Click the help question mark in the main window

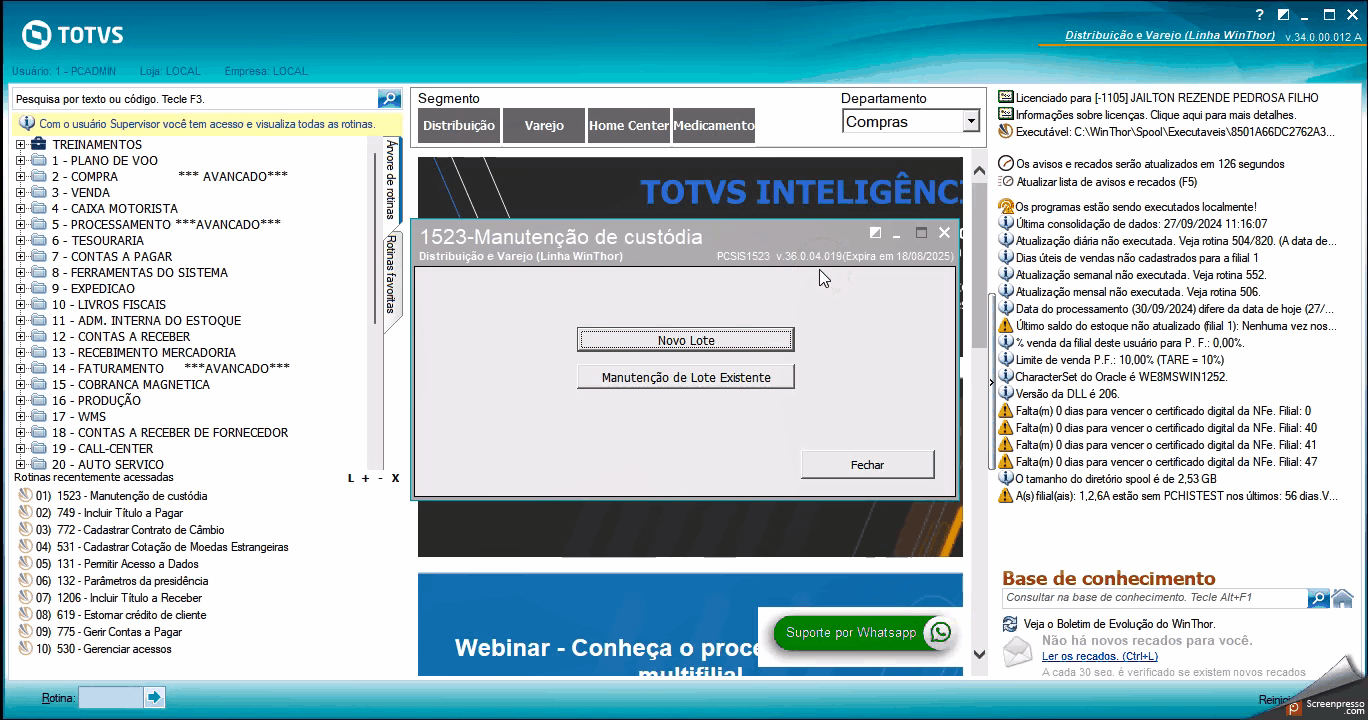1260,15
